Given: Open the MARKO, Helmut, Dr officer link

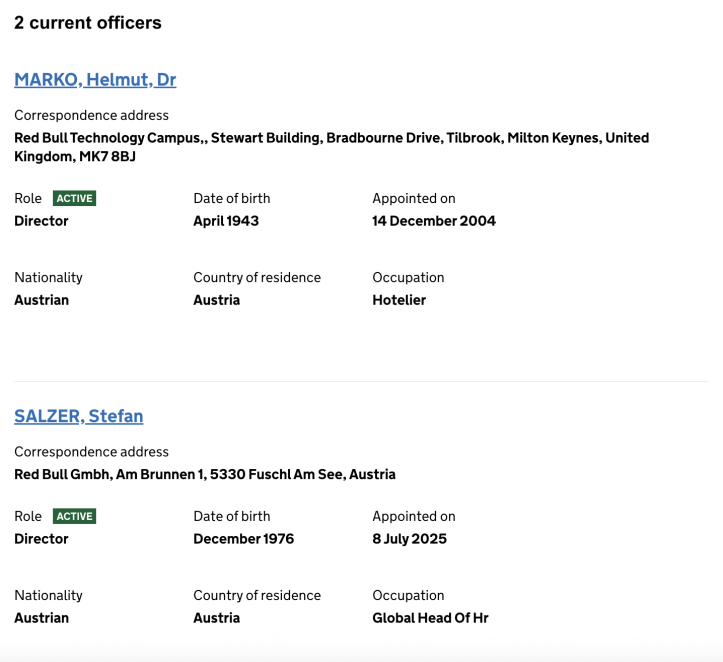Looking at the screenshot, I should (95, 80).
